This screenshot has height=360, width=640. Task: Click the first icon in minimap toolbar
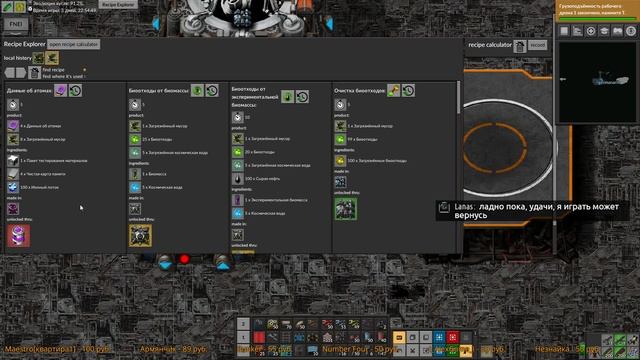click(564, 31)
